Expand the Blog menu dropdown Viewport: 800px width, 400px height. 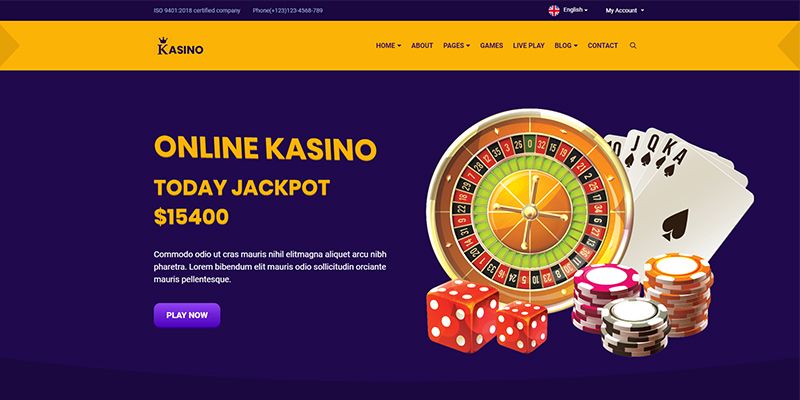(566, 45)
